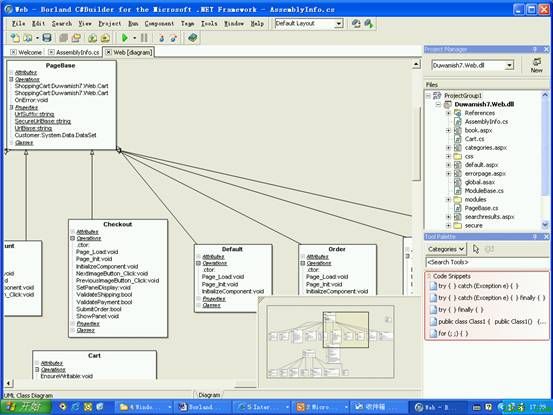
Task: Collapse Operations section in Cart class
Action: pyautogui.click(x=37, y=370)
